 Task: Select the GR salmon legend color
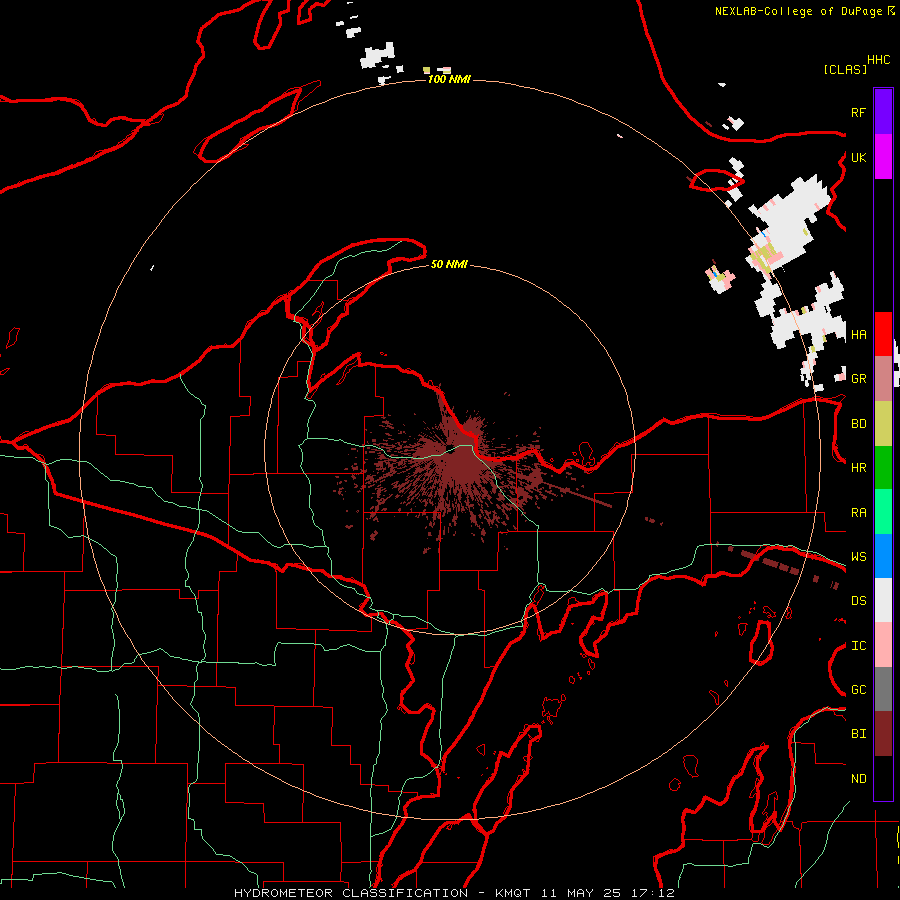(x=883, y=378)
